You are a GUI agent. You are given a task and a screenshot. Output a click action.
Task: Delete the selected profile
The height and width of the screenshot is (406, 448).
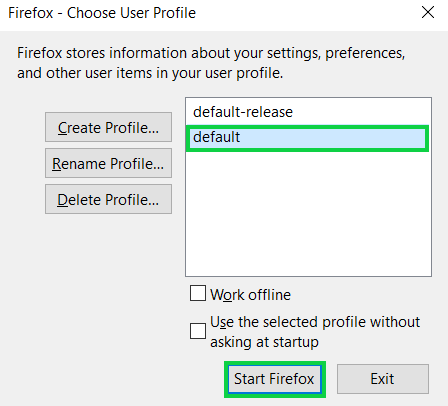108,199
